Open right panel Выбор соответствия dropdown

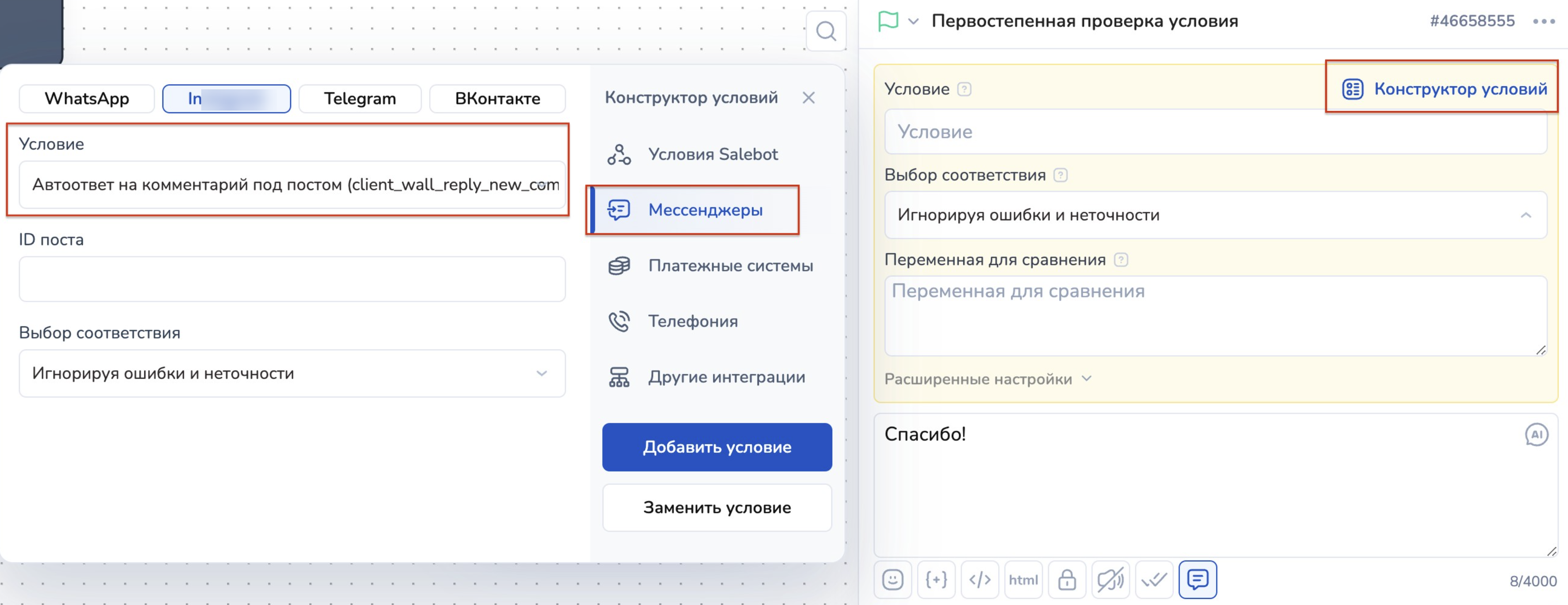coord(1214,215)
